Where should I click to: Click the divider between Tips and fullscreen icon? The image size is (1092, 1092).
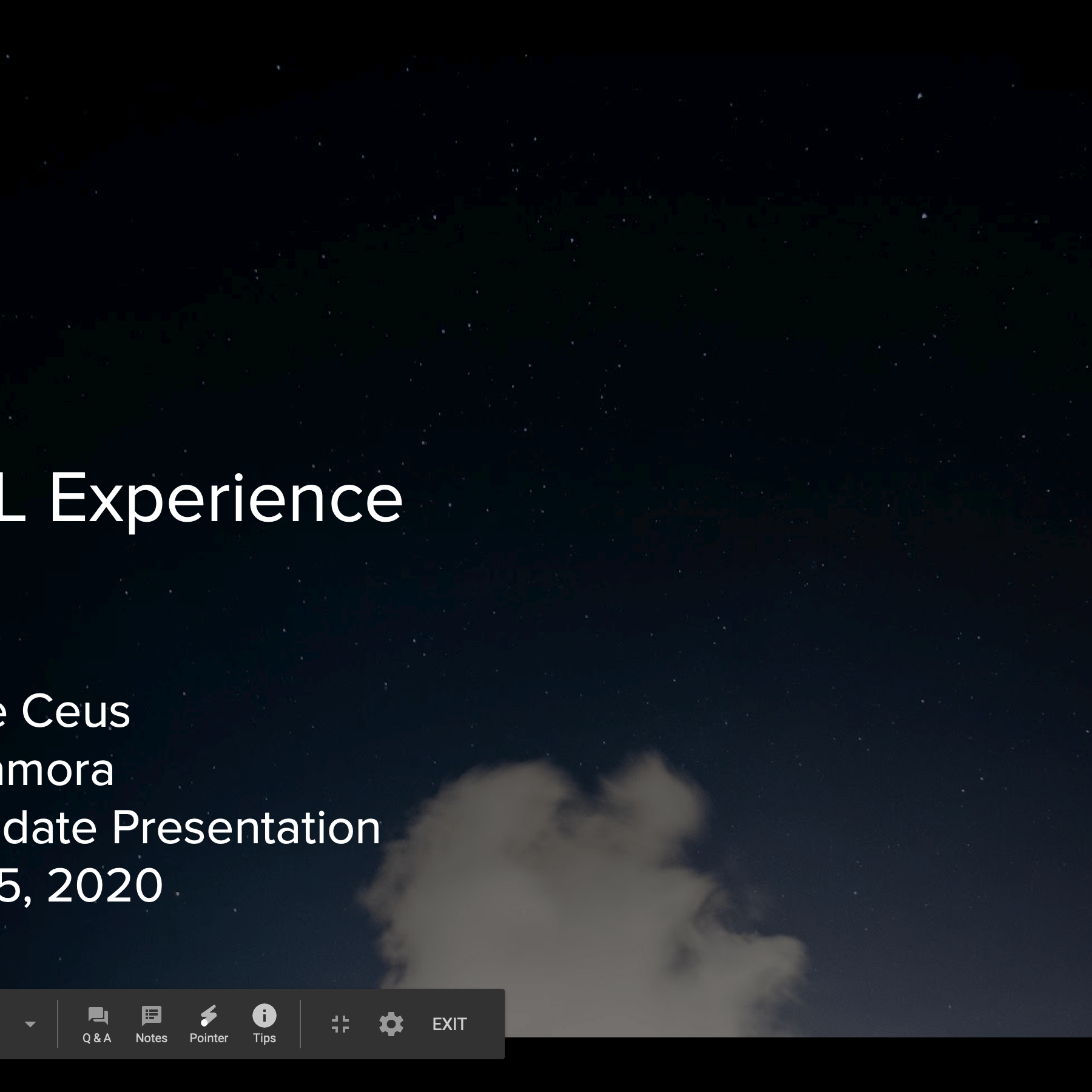coord(300,1024)
